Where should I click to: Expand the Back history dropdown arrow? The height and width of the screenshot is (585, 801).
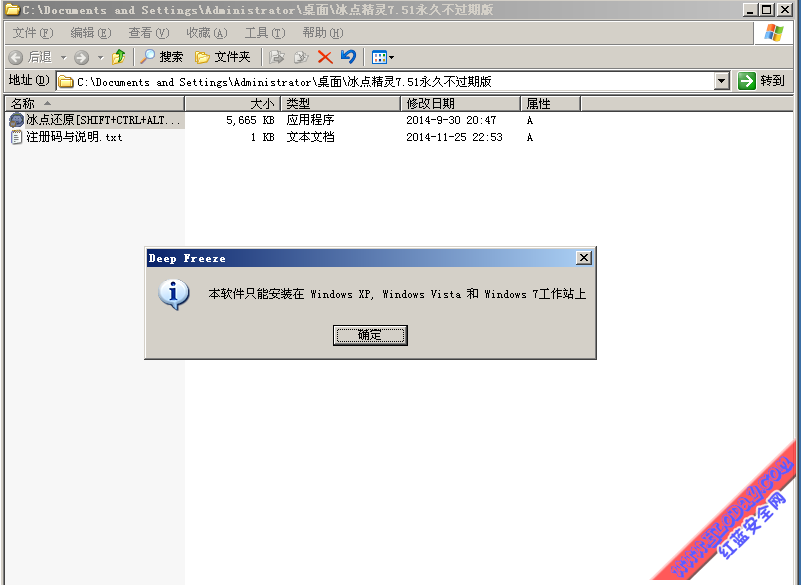pyautogui.click(x=64, y=58)
